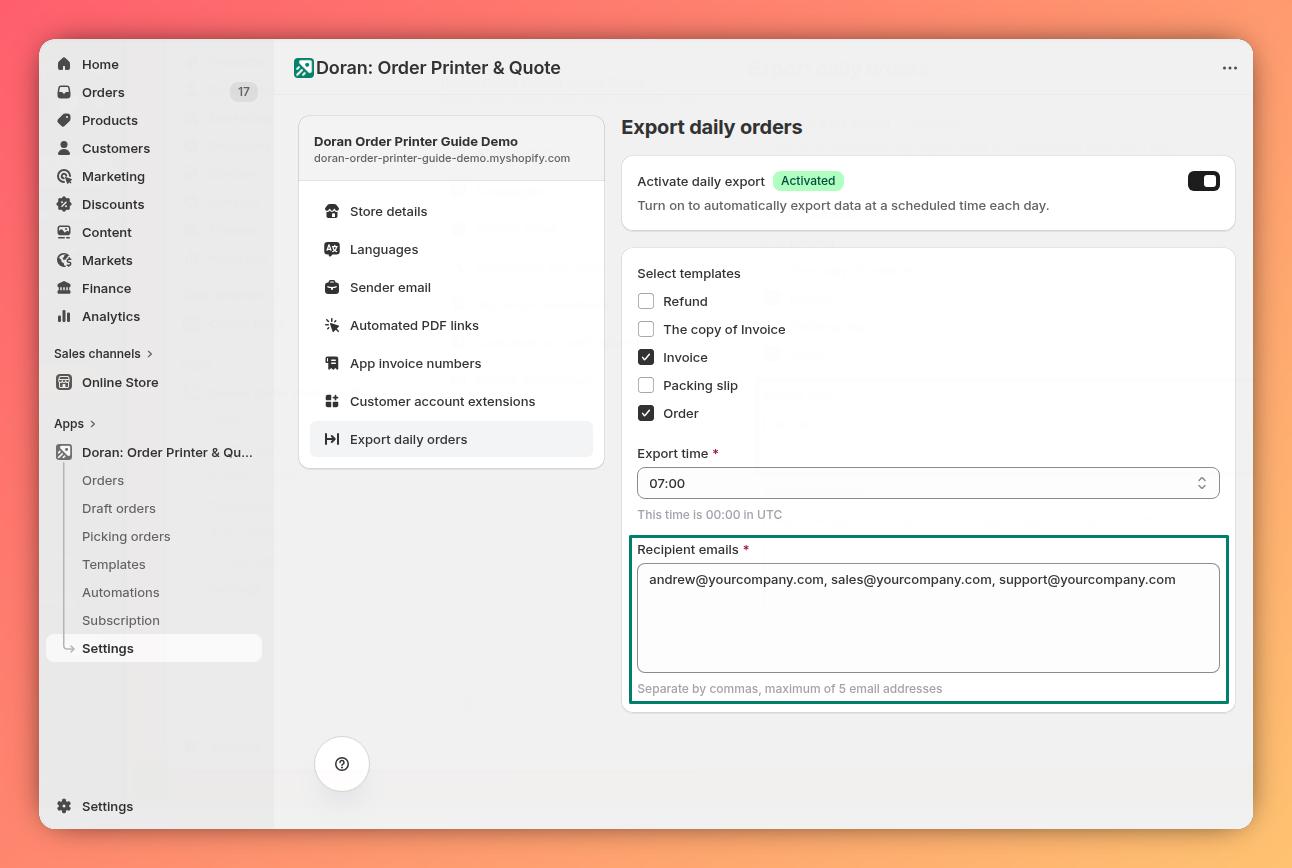Screen dimensions: 1292x868
Task: Click the Doran logo in the page header
Action: [x=304, y=68]
